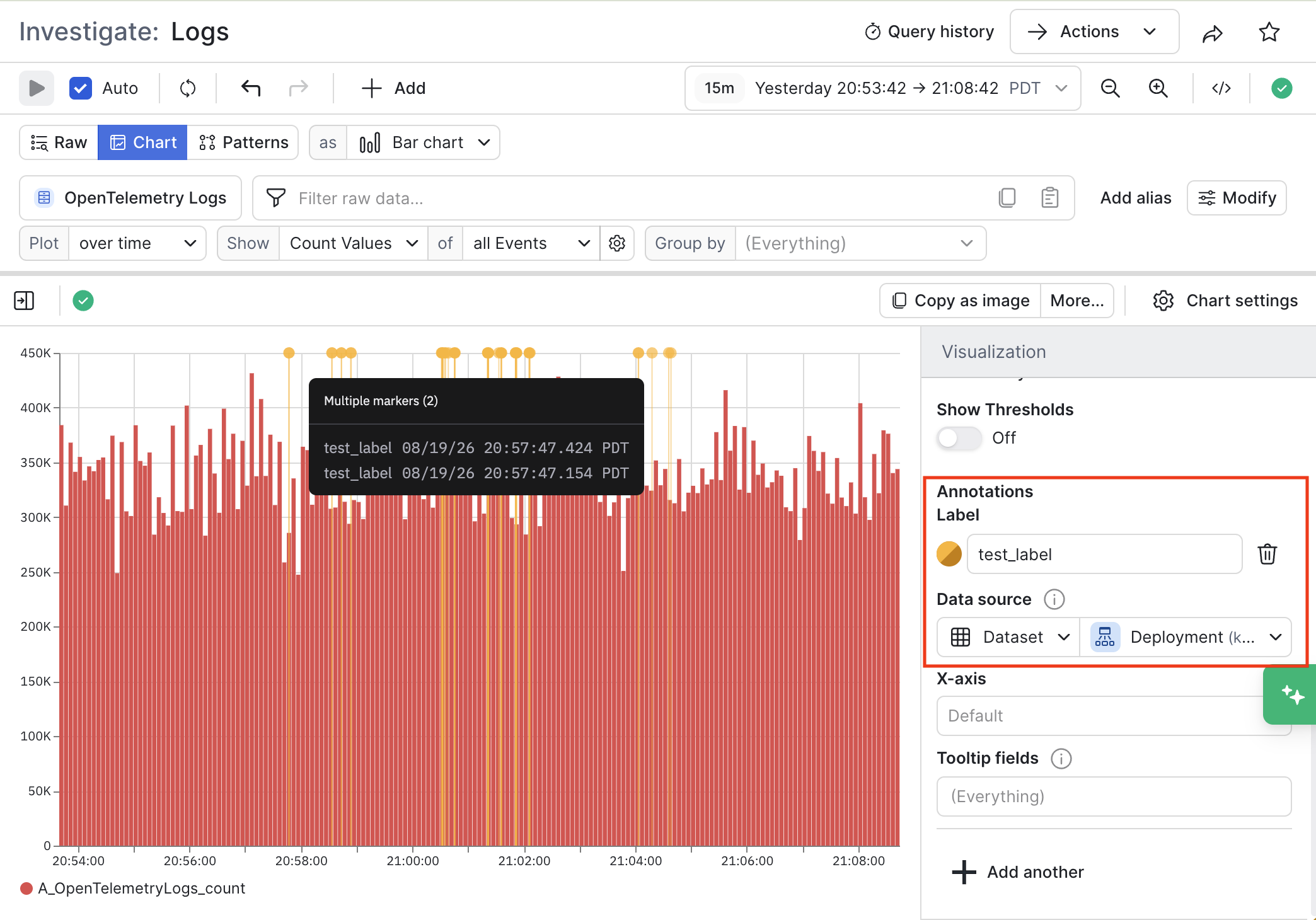Open the code view icon
This screenshot has width=1316, height=920.
(x=1221, y=88)
